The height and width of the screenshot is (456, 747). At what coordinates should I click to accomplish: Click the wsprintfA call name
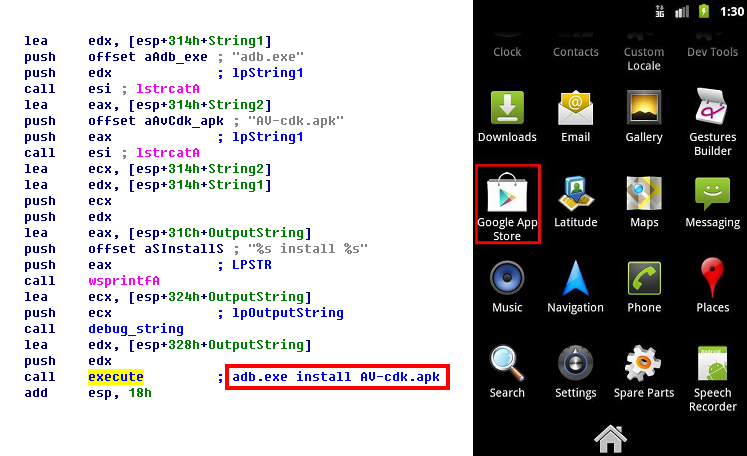click(x=124, y=281)
